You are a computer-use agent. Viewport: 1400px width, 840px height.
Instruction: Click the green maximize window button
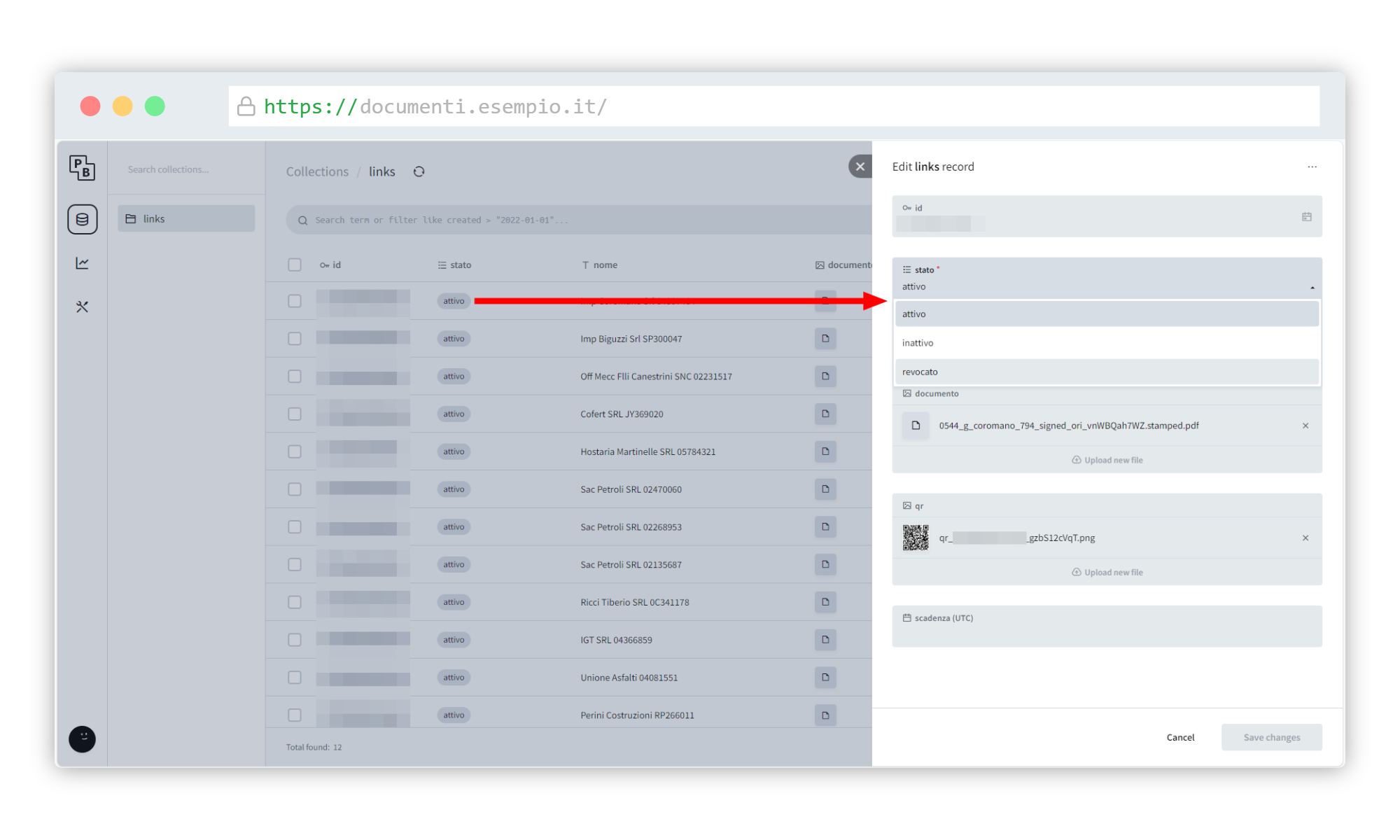tap(155, 106)
